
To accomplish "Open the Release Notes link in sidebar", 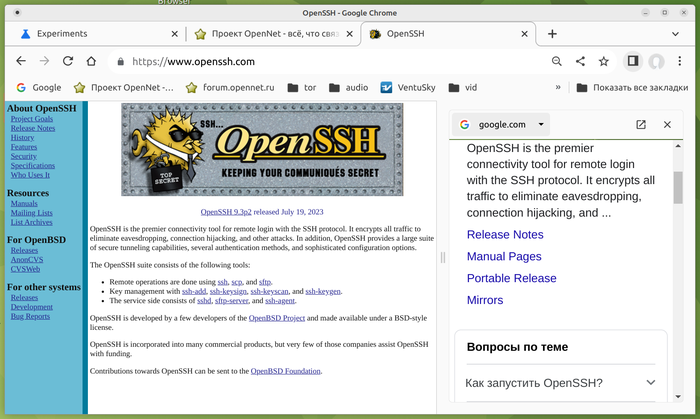I will tap(33, 128).
